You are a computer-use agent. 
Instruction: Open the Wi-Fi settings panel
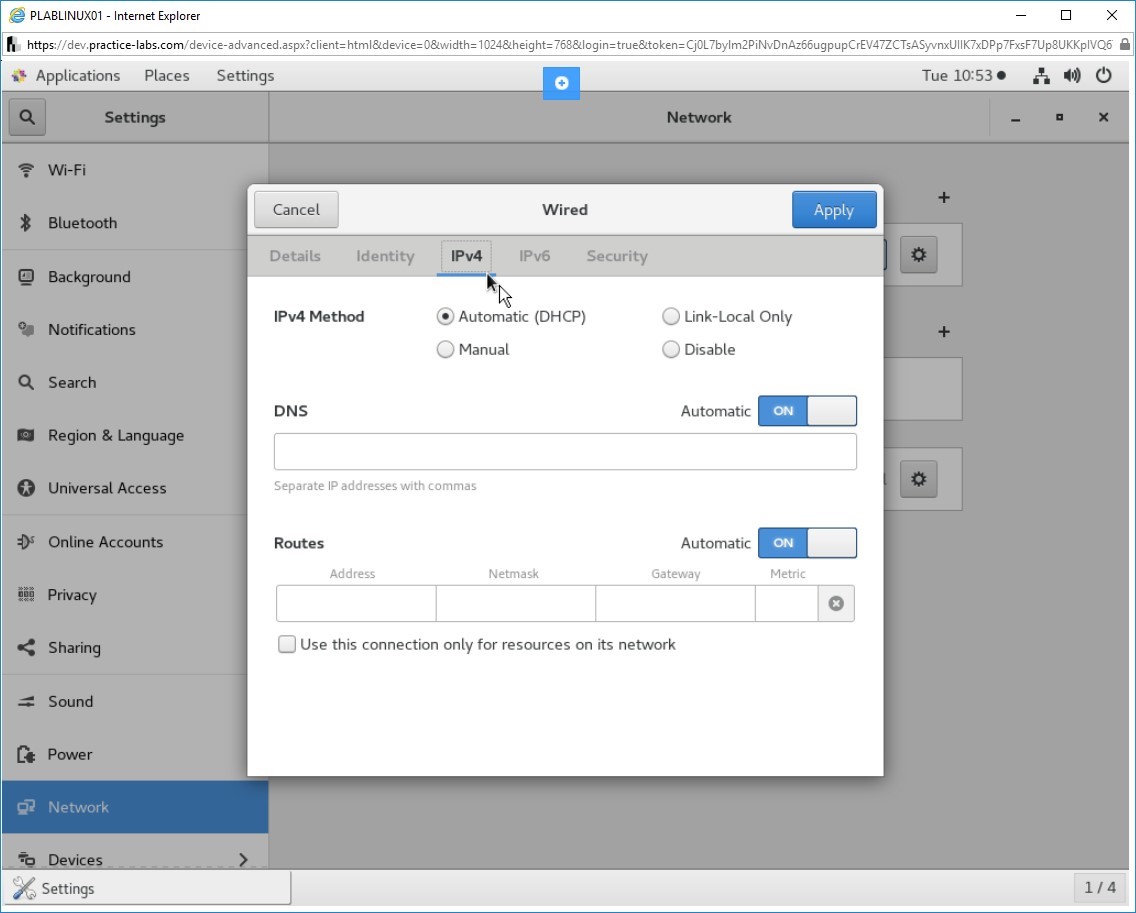pyautogui.click(x=67, y=170)
